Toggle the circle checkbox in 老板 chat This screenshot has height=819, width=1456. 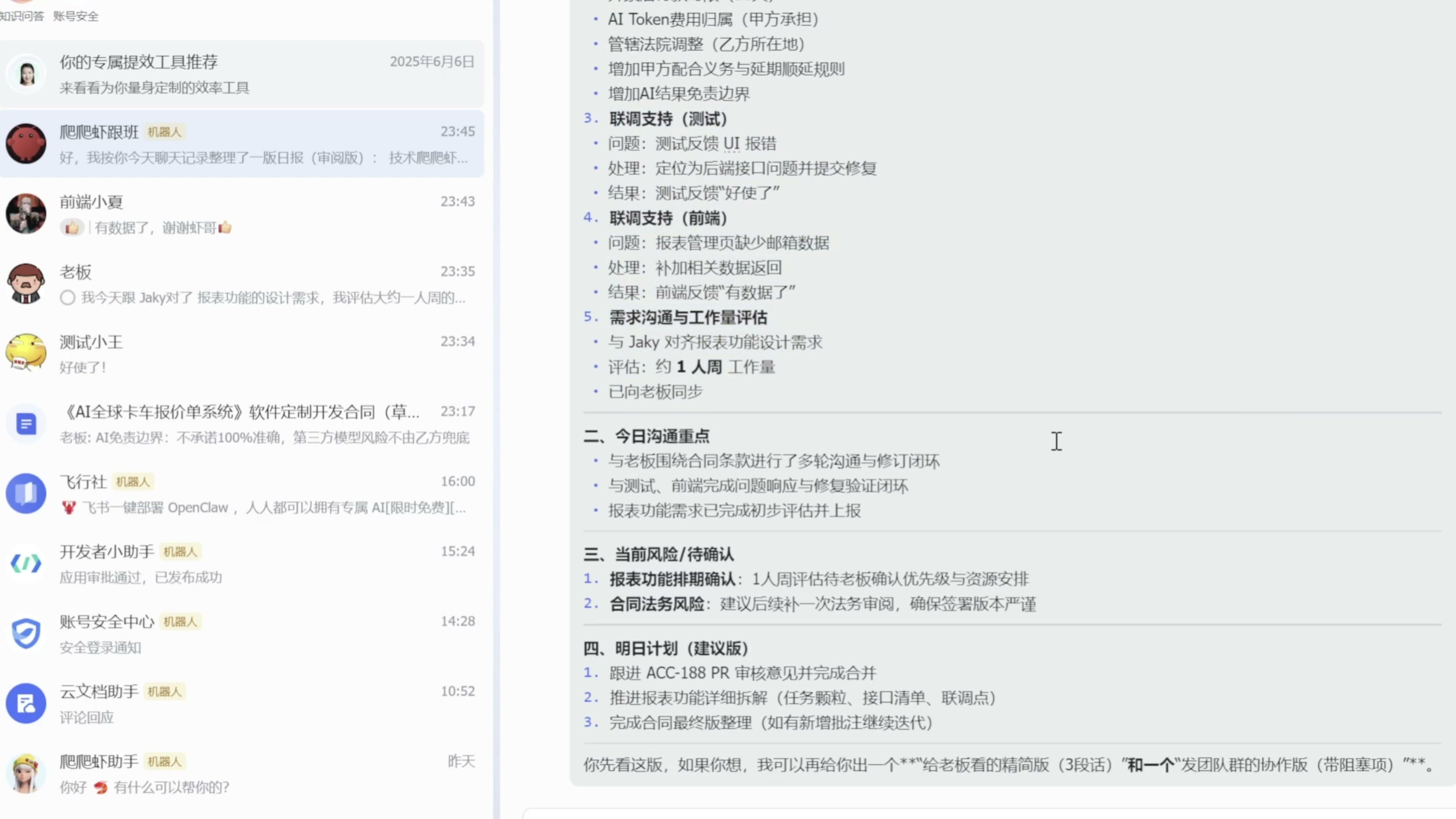click(68, 298)
